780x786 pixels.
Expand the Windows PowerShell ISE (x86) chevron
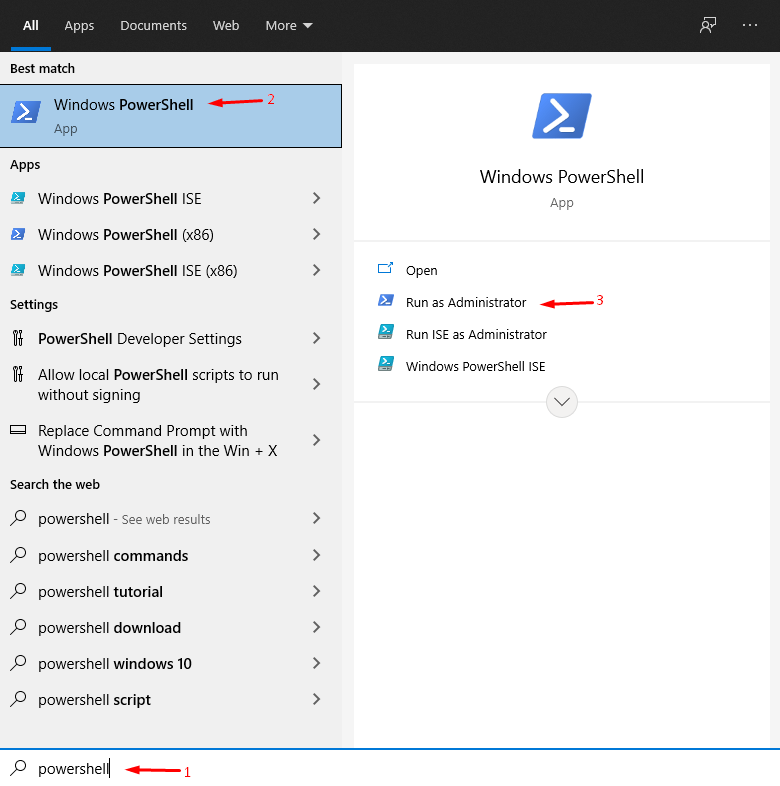pos(316,270)
